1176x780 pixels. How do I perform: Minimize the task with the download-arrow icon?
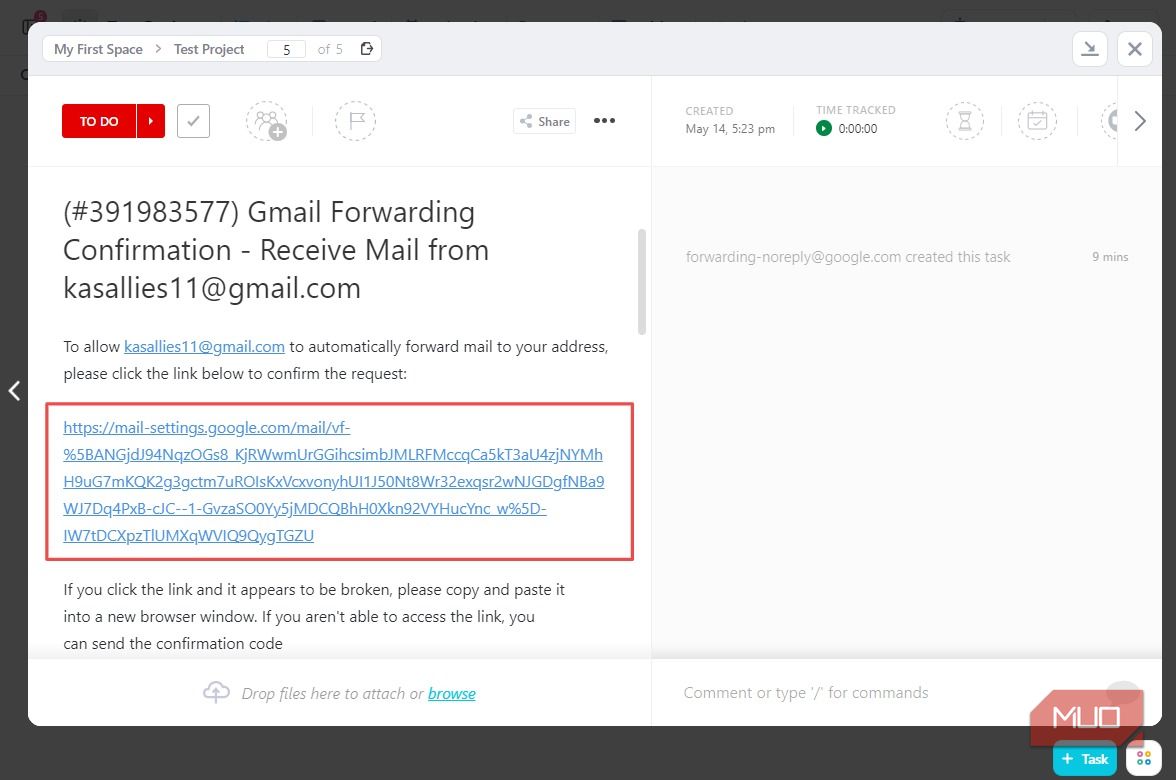(x=1090, y=49)
